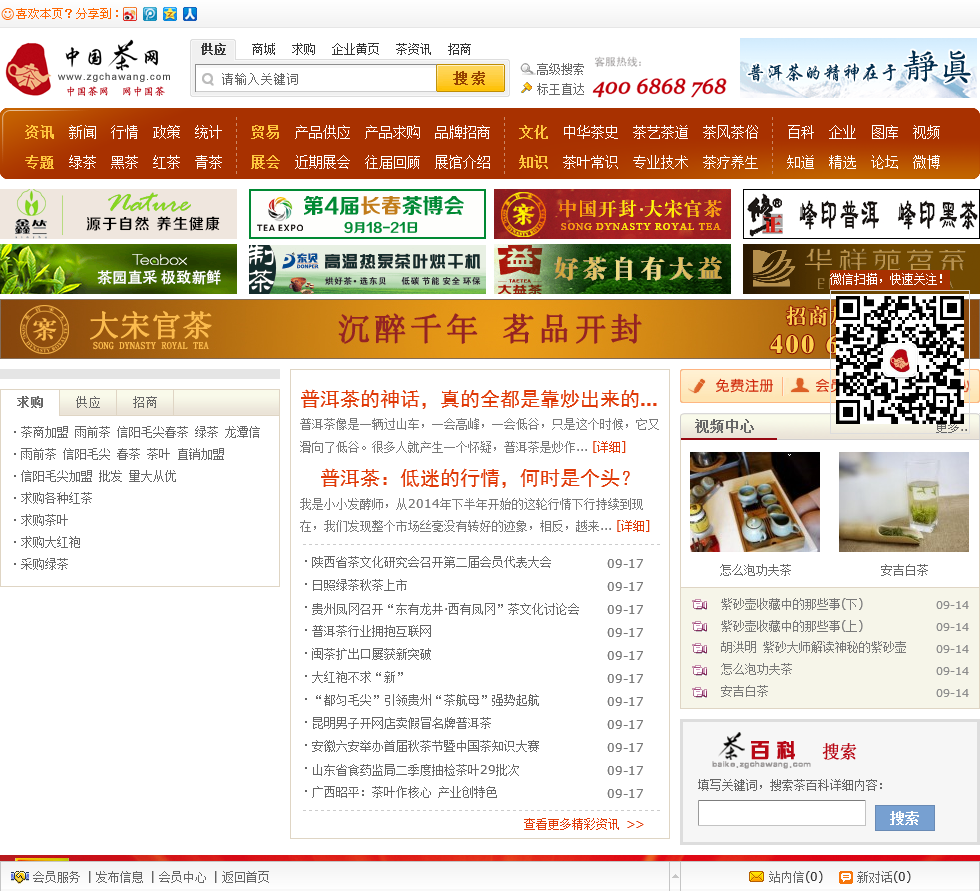Screen dimensions: 980x891
Task: Click video icon beside 安吉白茶 list row
Action: point(700,692)
